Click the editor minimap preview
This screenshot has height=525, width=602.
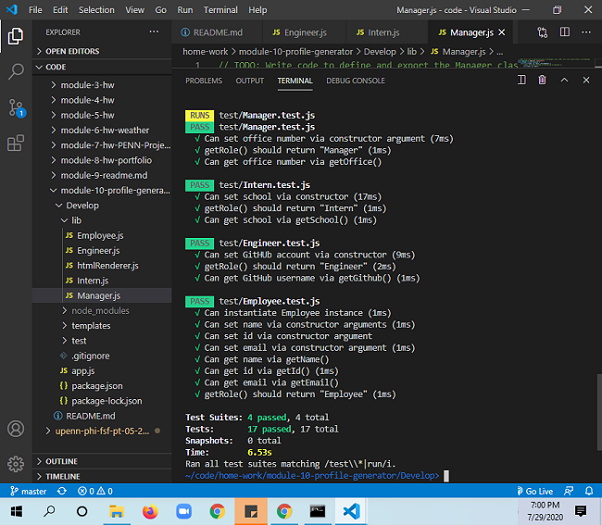556,63
